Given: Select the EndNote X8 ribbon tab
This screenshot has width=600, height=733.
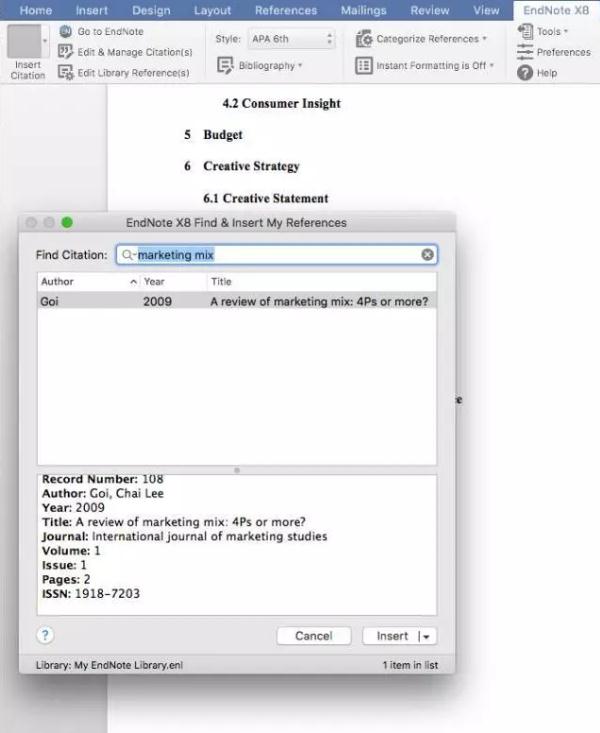Looking at the screenshot, I should pos(556,10).
